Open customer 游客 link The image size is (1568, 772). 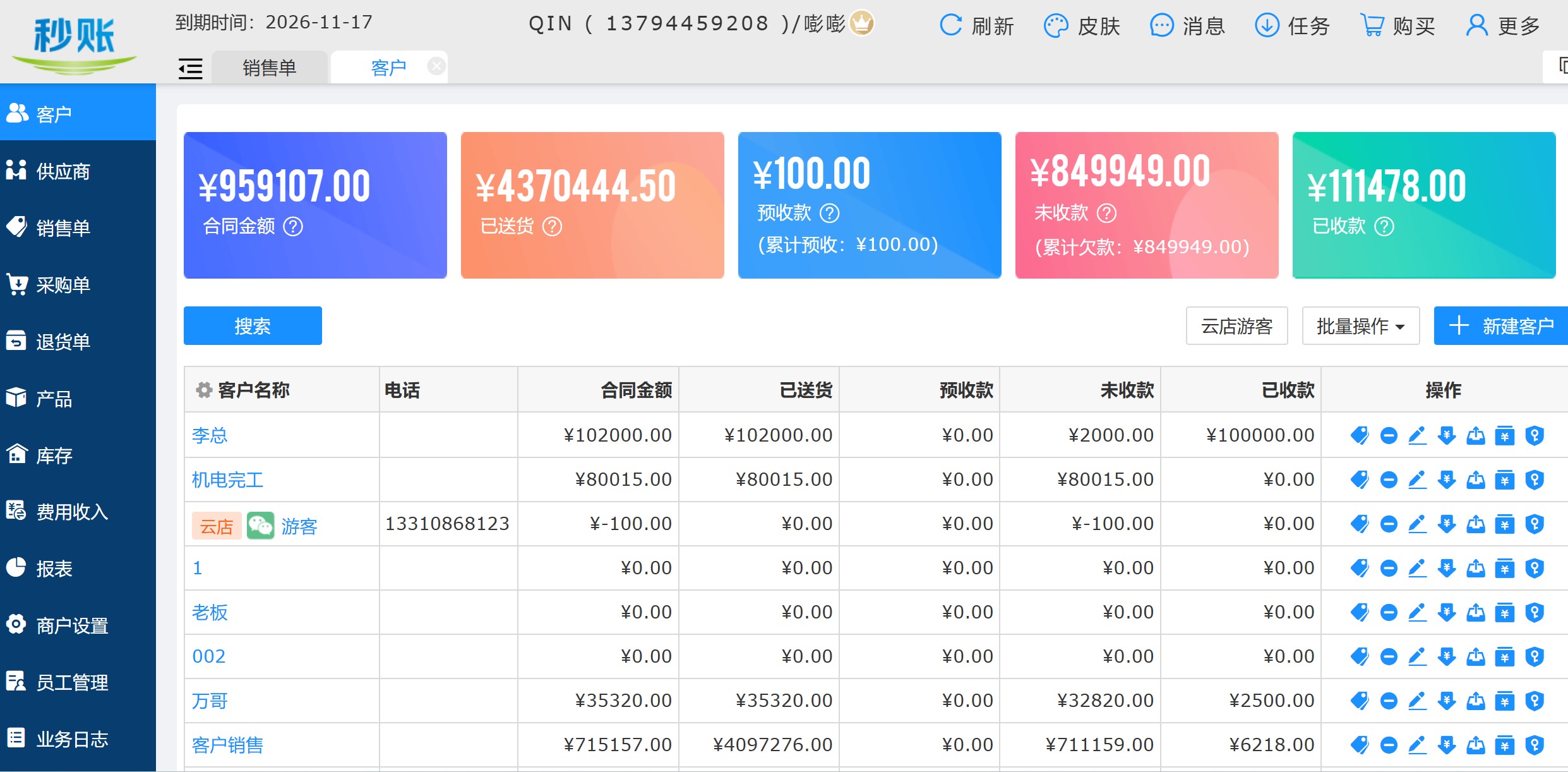[x=299, y=526]
